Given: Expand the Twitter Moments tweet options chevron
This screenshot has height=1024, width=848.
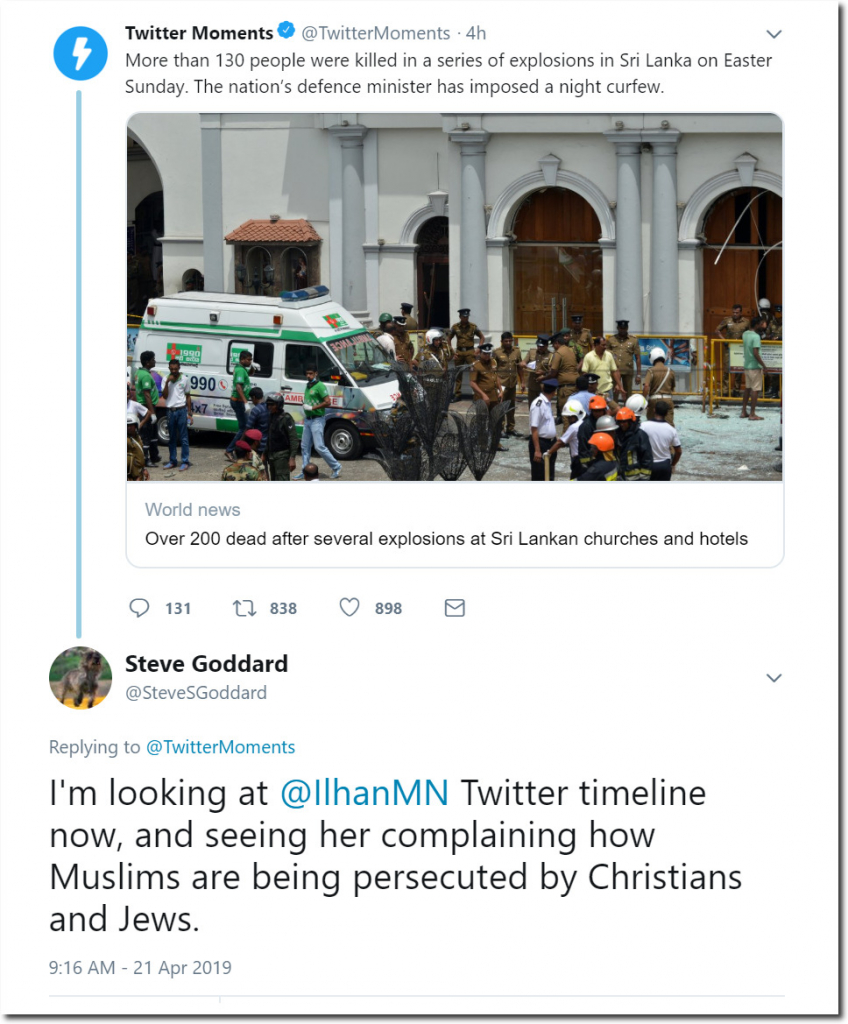Looking at the screenshot, I should point(773,34).
